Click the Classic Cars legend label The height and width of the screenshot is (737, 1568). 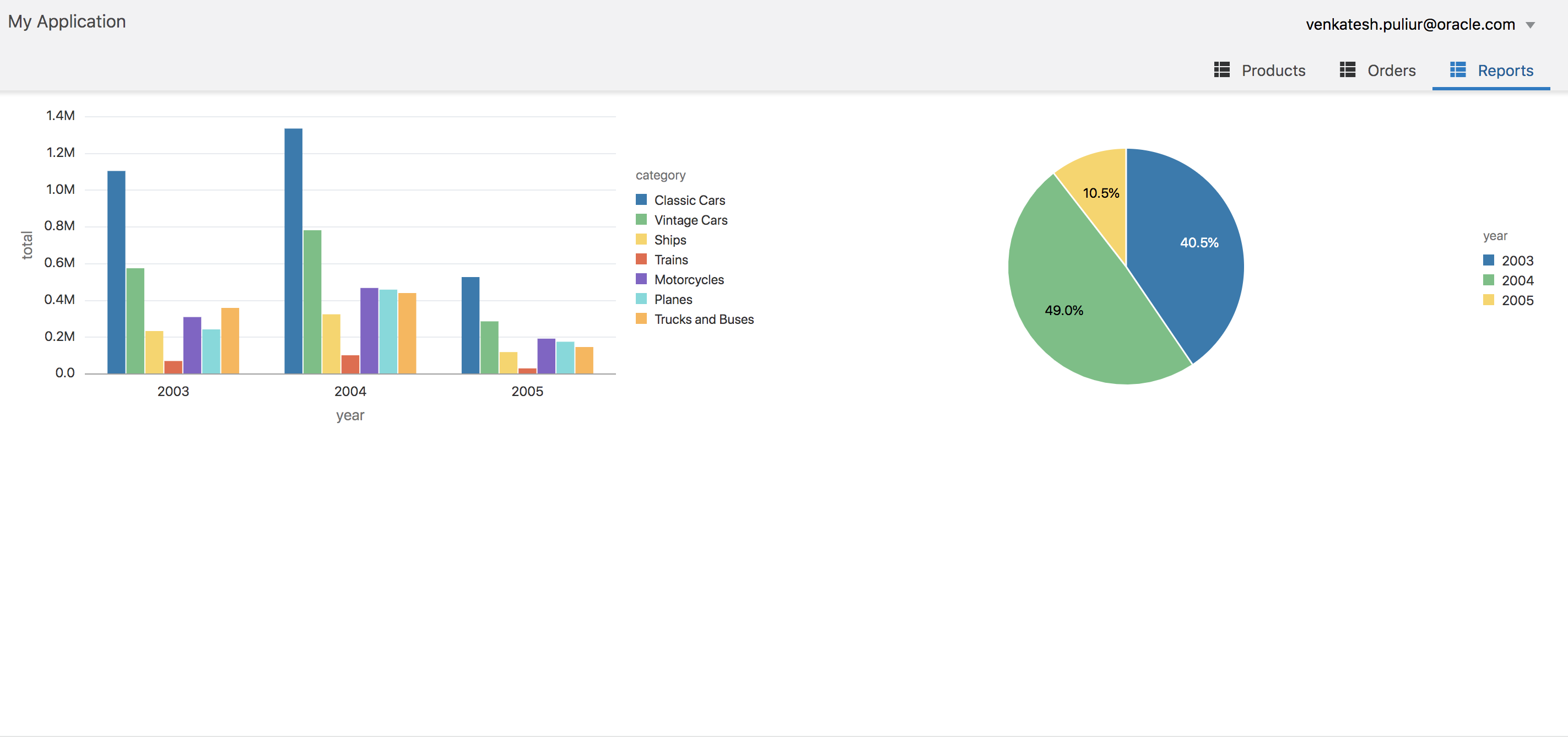pyautogui.click(x=690, y=200)
